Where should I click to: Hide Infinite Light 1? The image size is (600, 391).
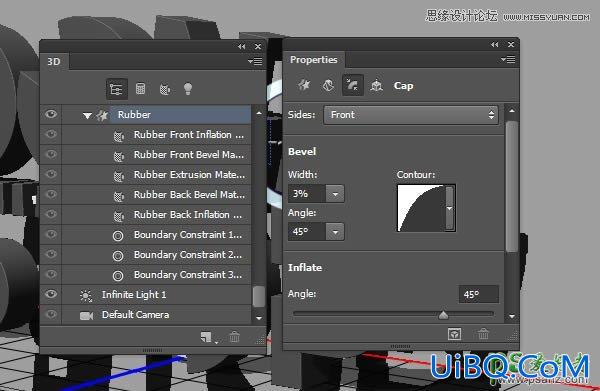[x=51, y=294]
